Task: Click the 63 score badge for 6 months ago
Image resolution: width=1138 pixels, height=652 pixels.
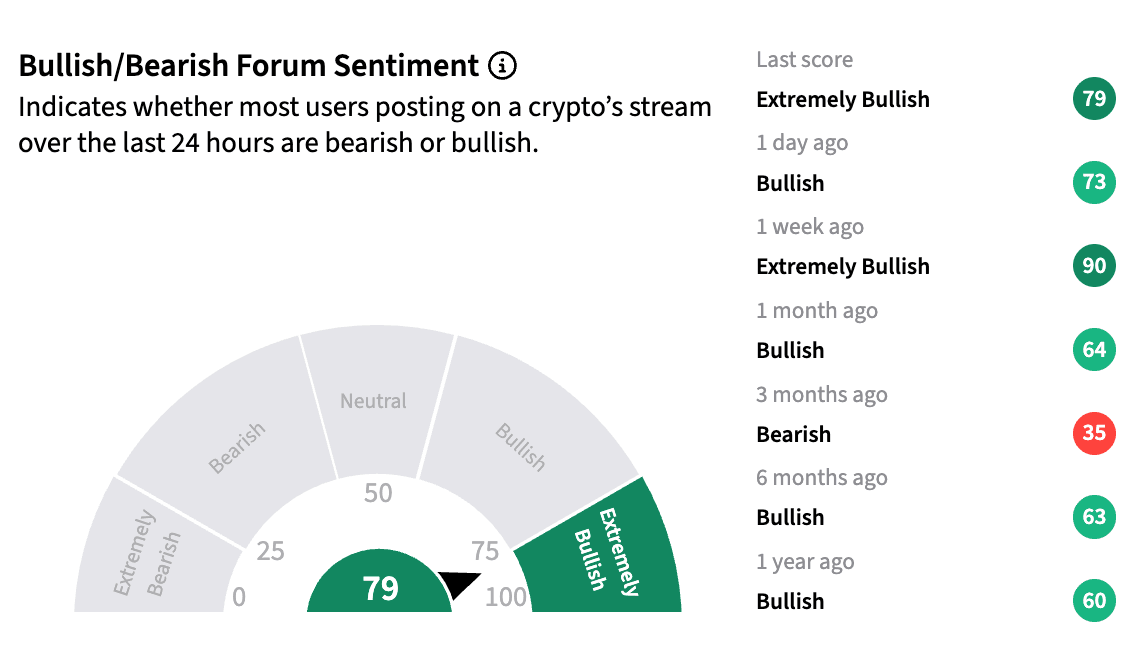Action: coord(1094,517)
